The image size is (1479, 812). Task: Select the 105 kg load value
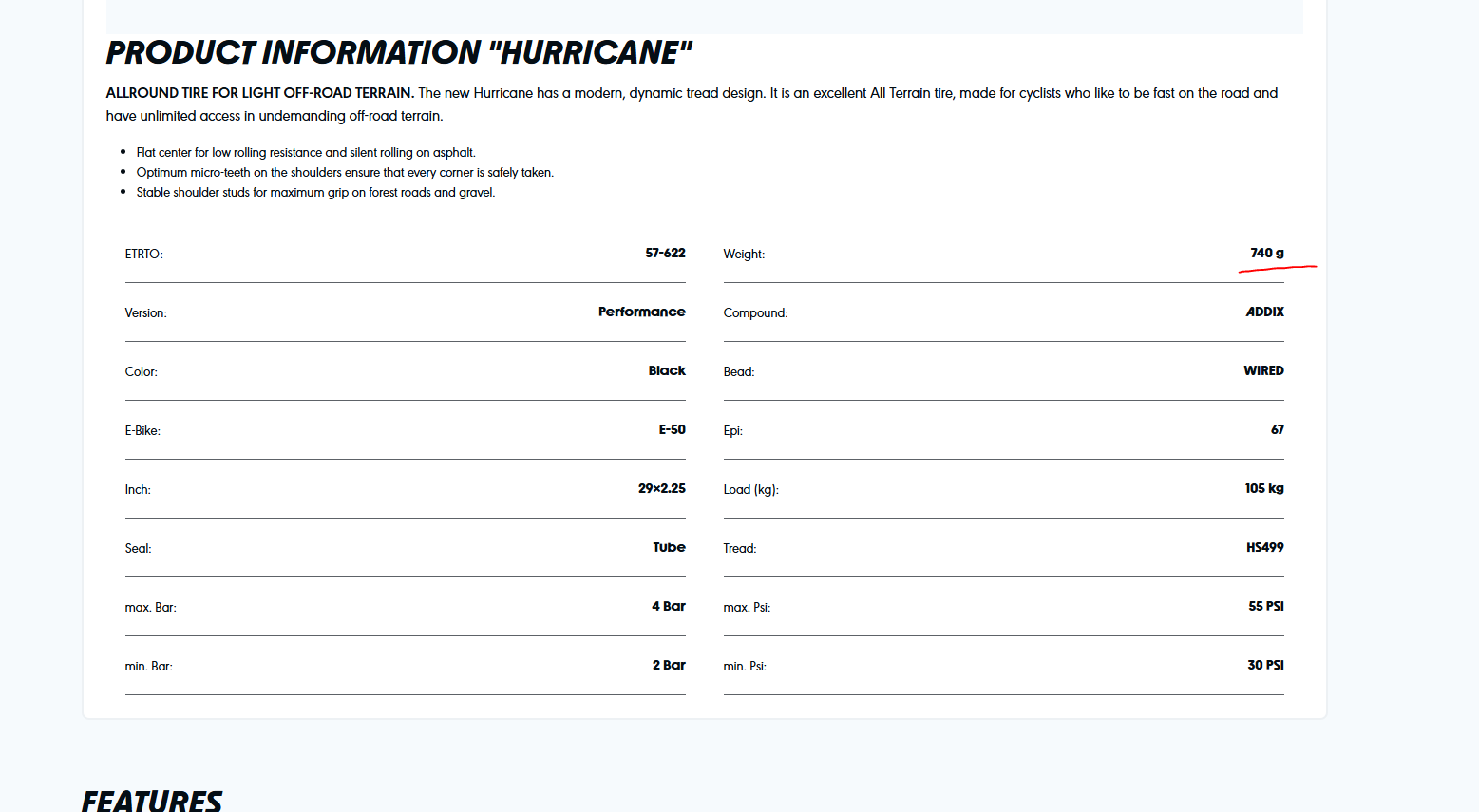pyautogui.click(x=1263, y=488)
